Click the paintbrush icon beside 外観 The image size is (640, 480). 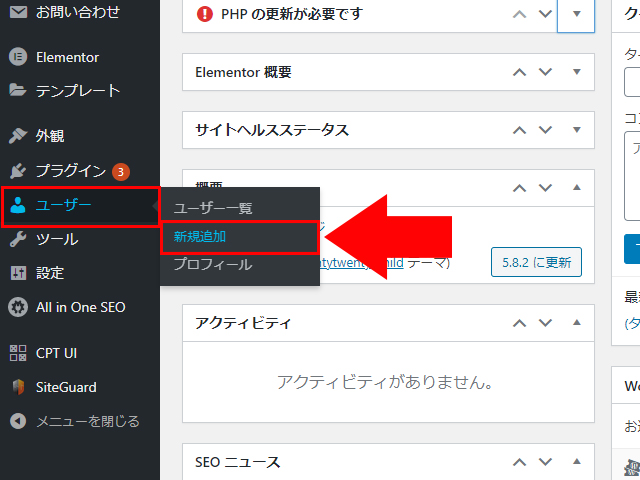pyautogui.click(x=18, y=136)
